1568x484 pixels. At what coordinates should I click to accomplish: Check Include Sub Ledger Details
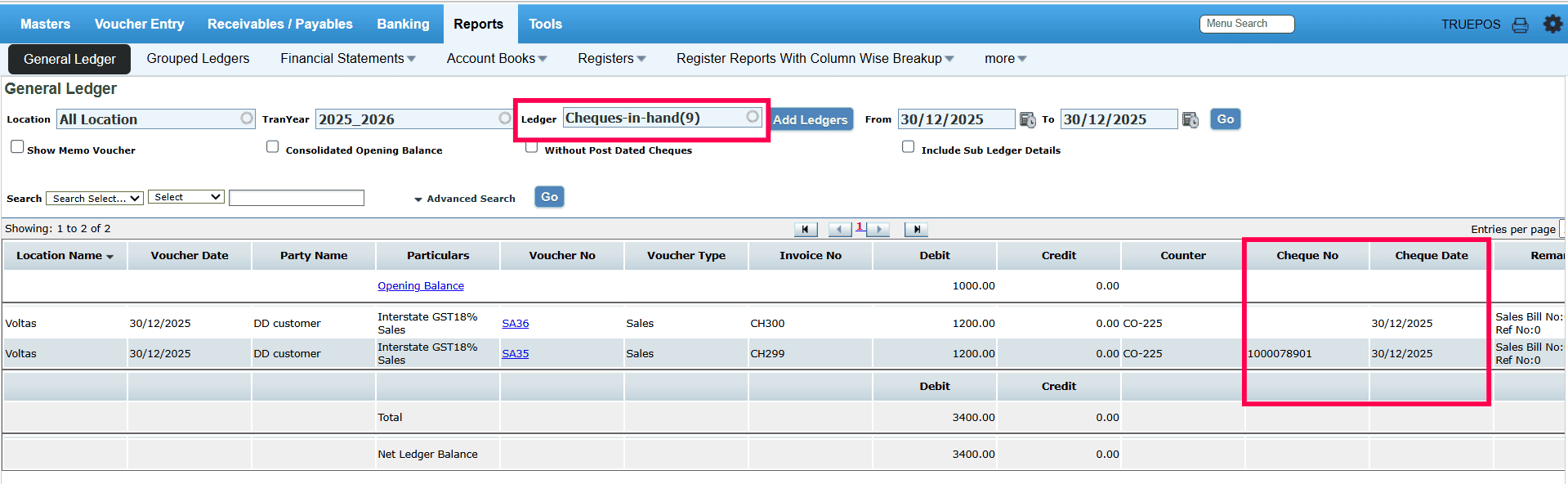[908, 146]
